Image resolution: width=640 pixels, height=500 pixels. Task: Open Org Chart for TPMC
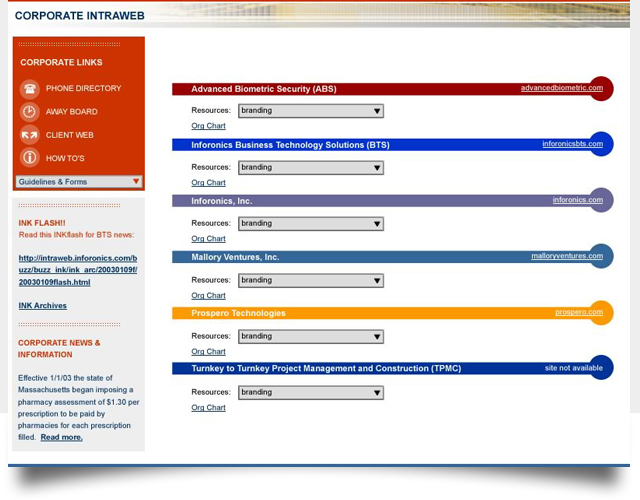(208, 407)
